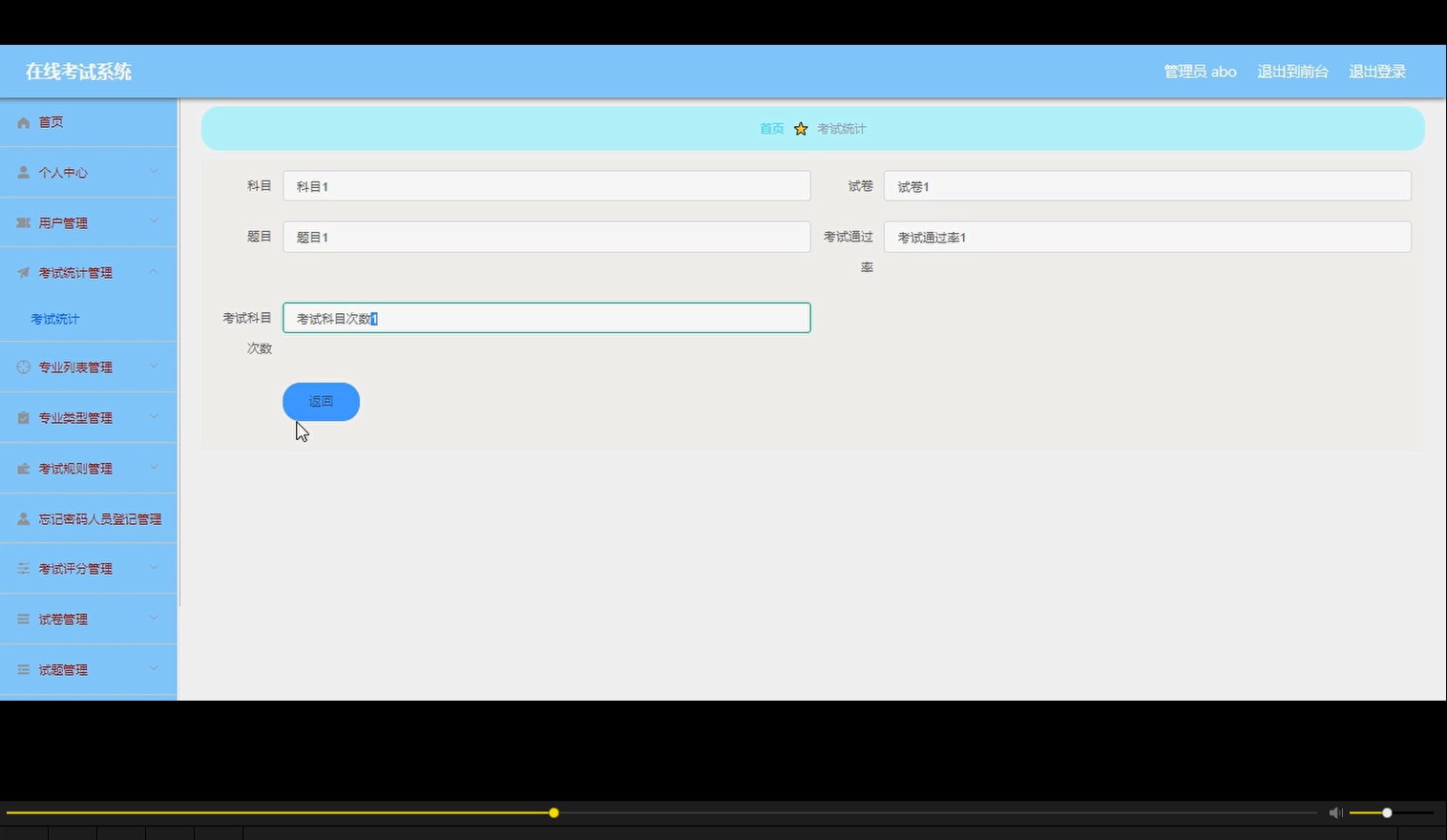Click the 首页 breadcrumb link
The image size is (1447, 840).
coord(772,129)
